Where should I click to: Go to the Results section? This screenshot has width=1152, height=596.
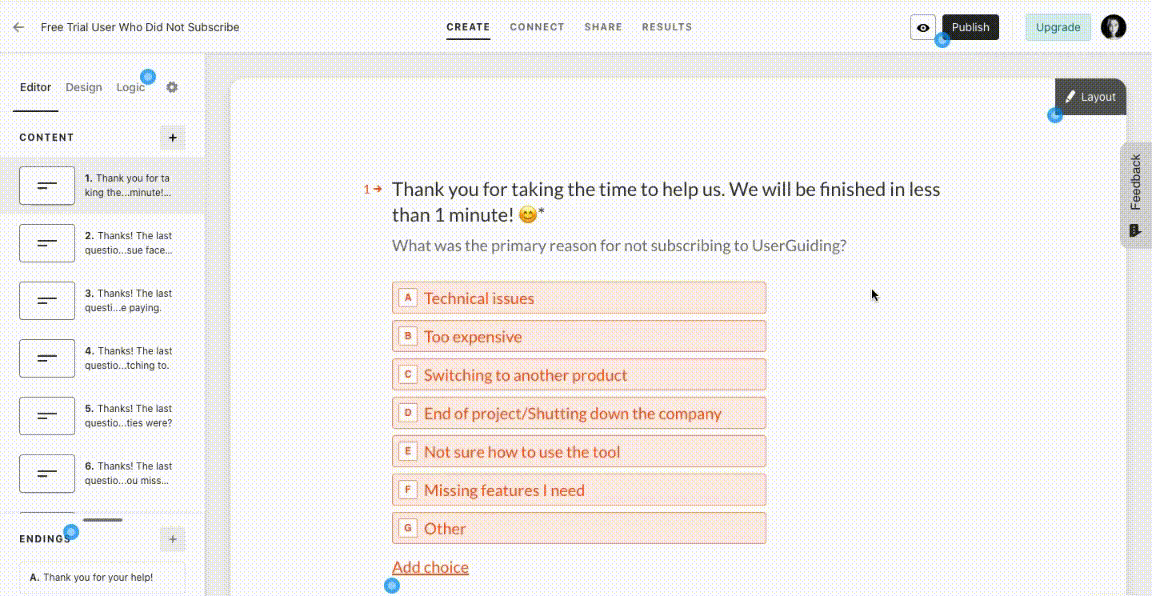coord(667,27)
